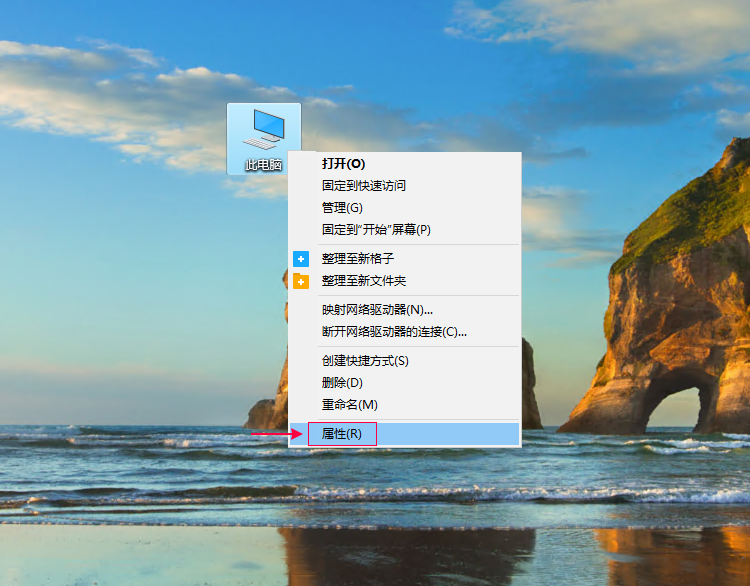The image size is (750, 586).
Task: Select 断开网络驱动器的连接(C)... entry
Action: coord(405,332)
